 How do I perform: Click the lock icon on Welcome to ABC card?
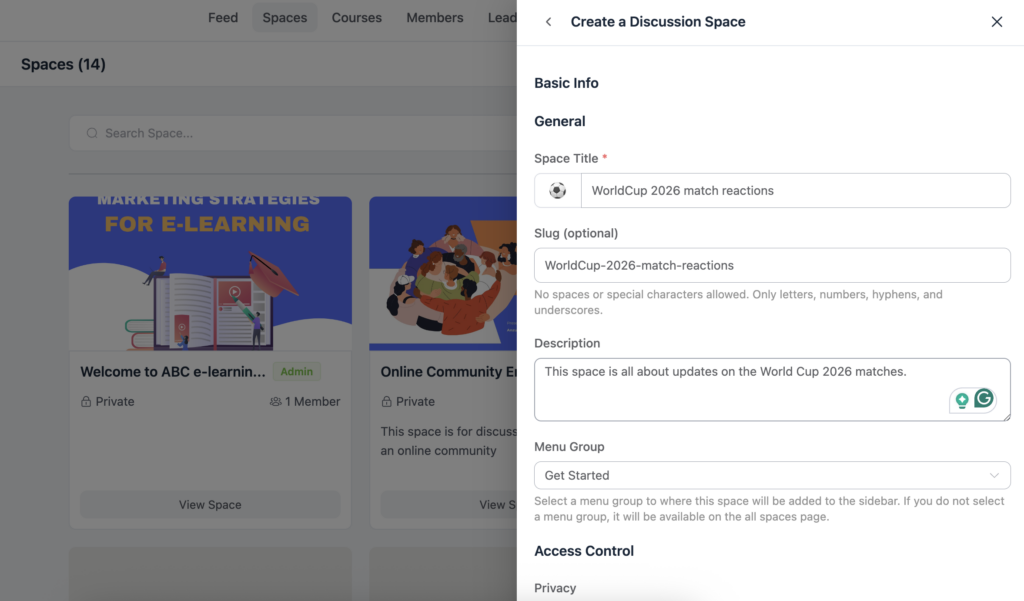[x=86, y=401]
